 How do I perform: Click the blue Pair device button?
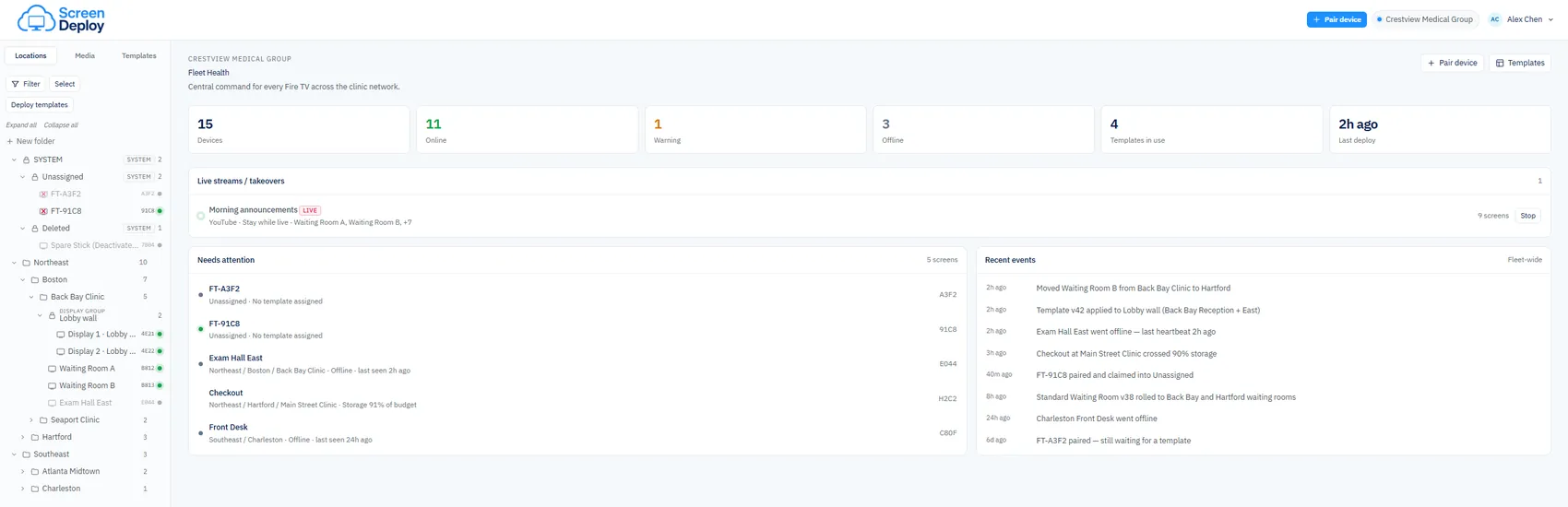1336,19
